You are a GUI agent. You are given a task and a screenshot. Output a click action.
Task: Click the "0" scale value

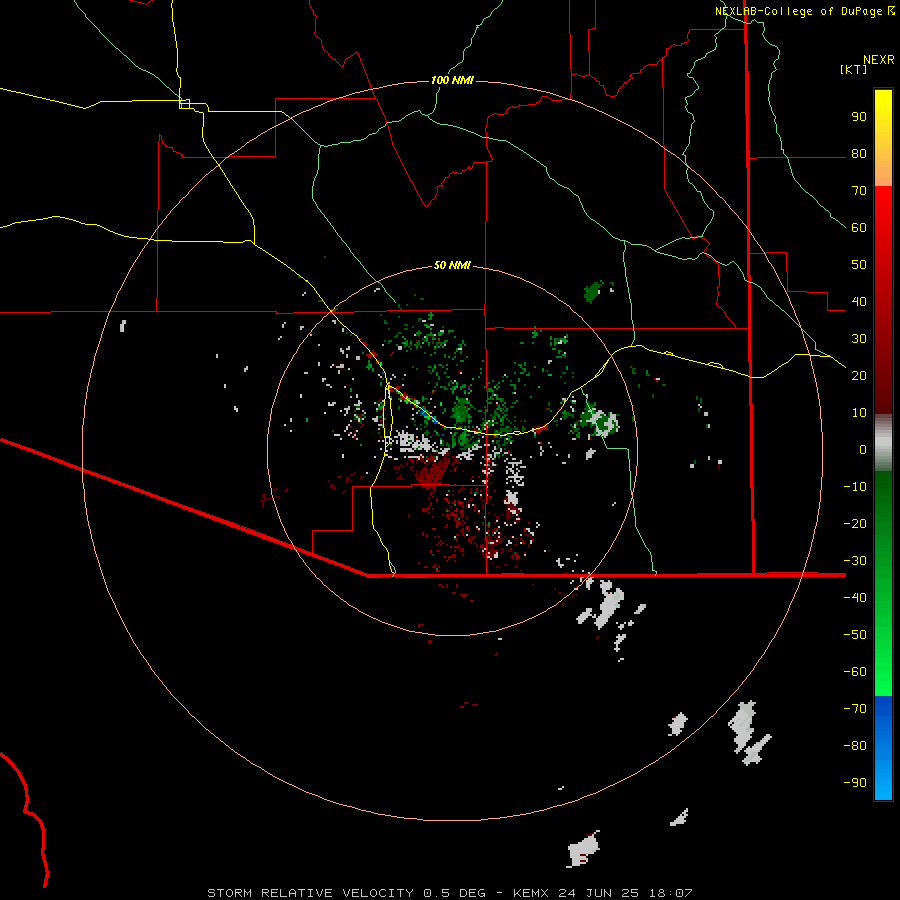pyautogui.click(x=863, y=450)
